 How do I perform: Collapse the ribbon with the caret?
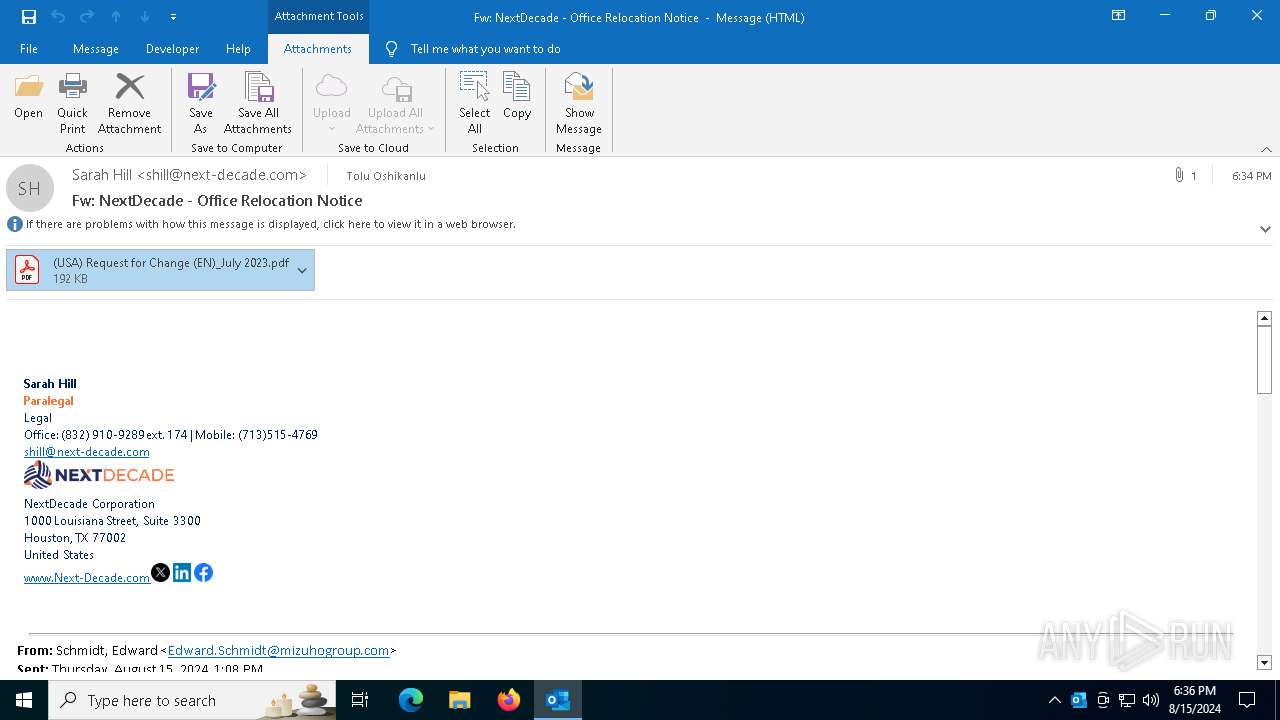pyautogui.click(x=1266, y=149)
